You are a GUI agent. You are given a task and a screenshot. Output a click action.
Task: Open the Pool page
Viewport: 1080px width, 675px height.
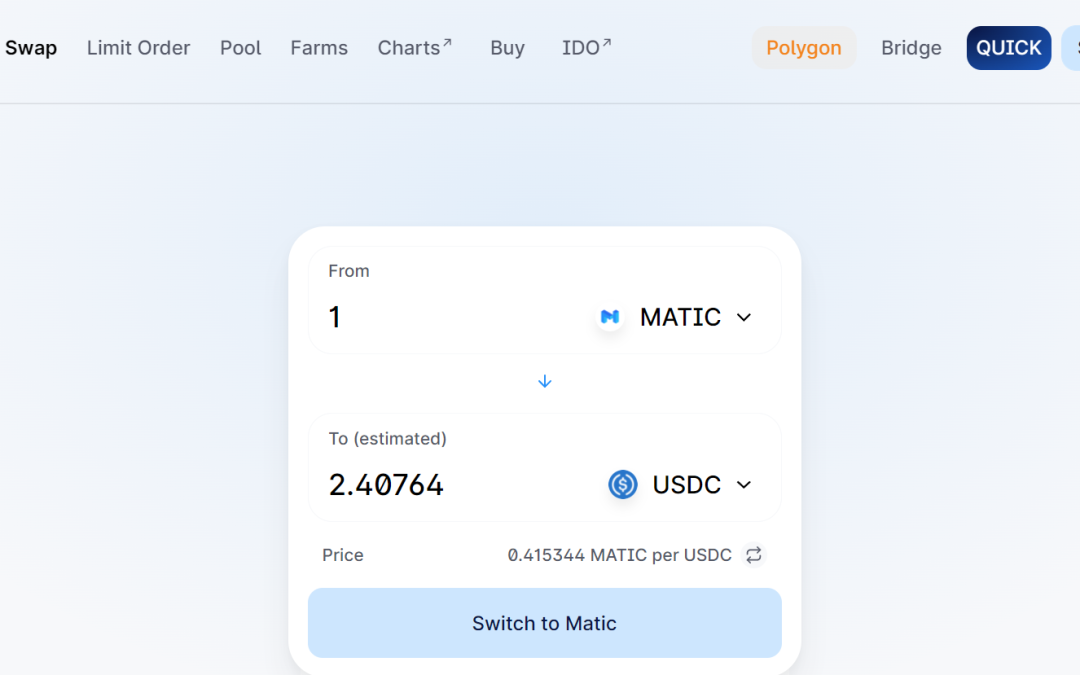(240, 48)
